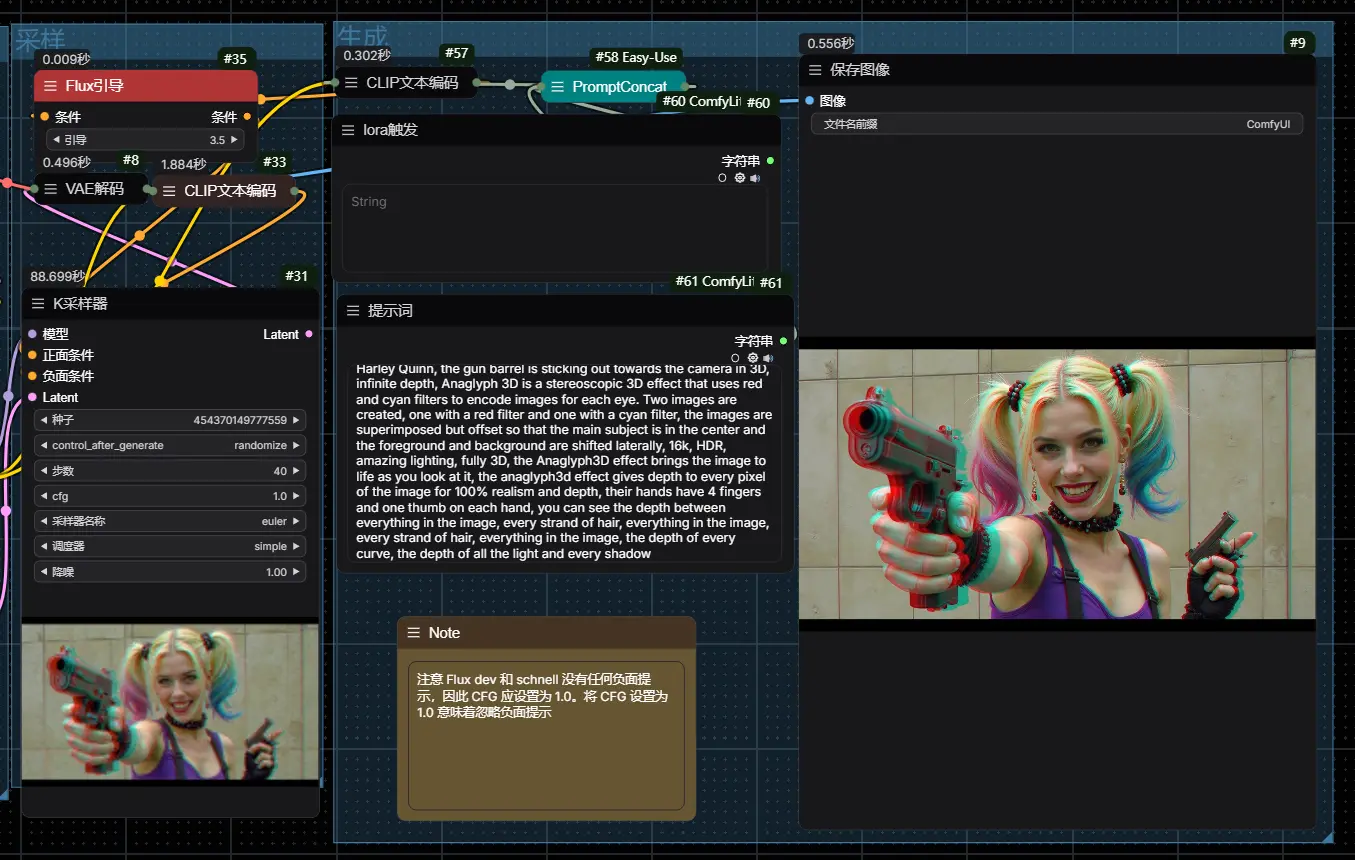This screenshot has width=1355, height=860.
Task: Click the 正面条件 input port dot
Action: 32,355
